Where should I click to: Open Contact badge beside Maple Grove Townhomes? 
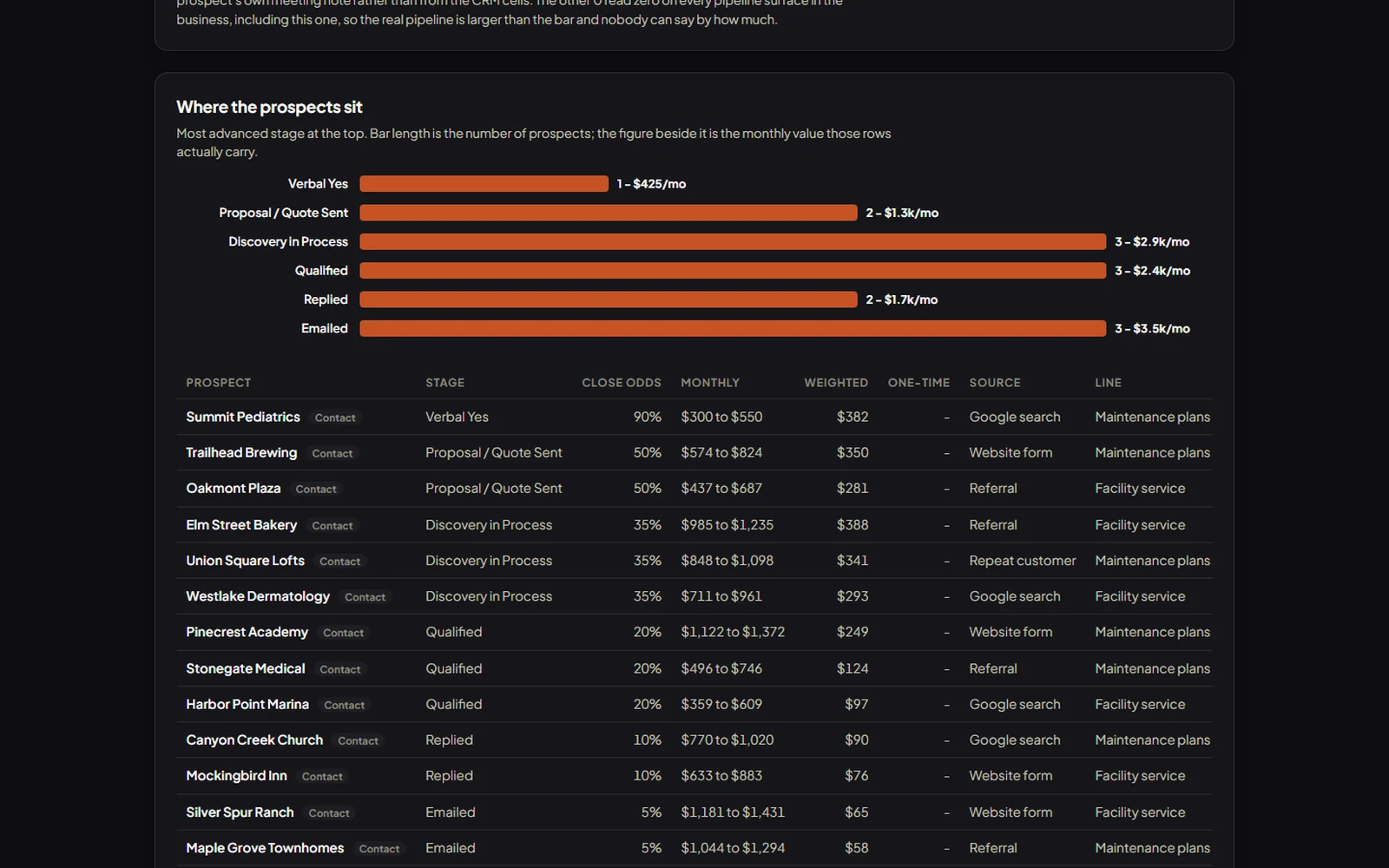click(379, 848)
